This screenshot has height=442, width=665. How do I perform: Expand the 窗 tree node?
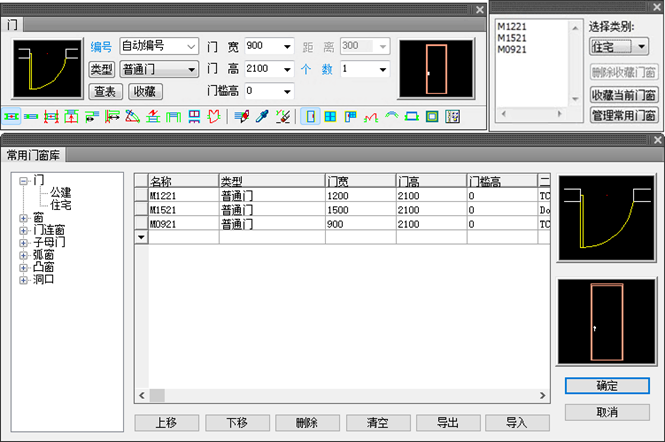(x=24, y=218)
